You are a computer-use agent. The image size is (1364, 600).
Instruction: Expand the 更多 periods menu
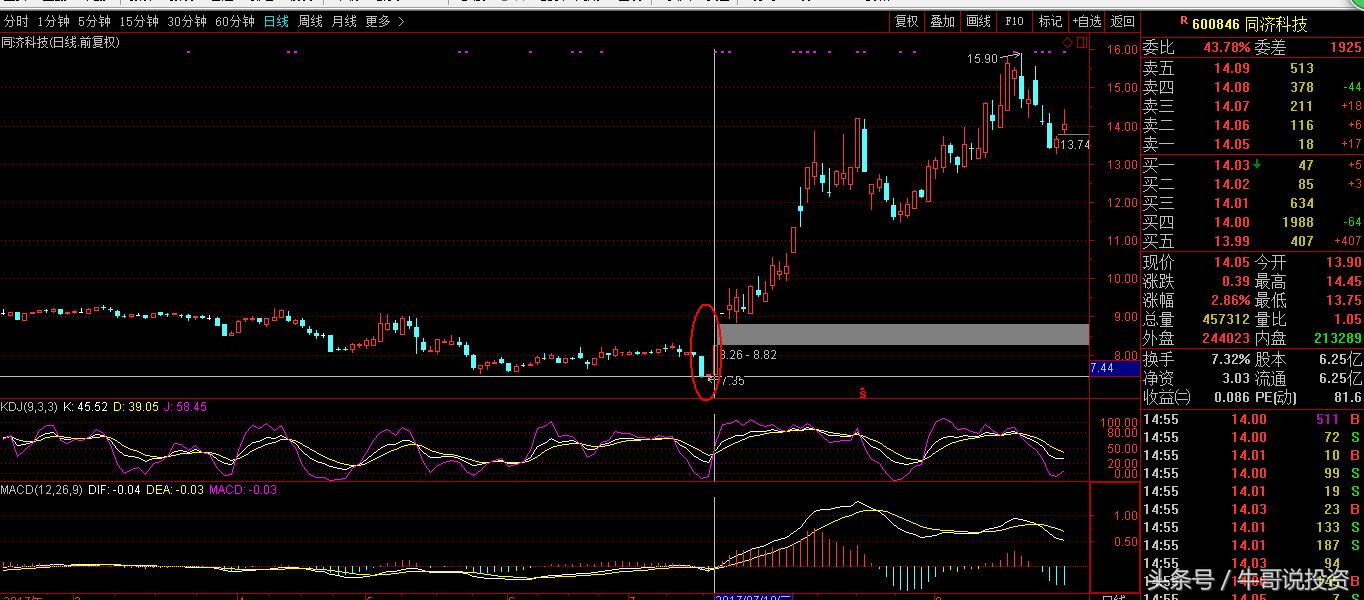pos(385,21)
